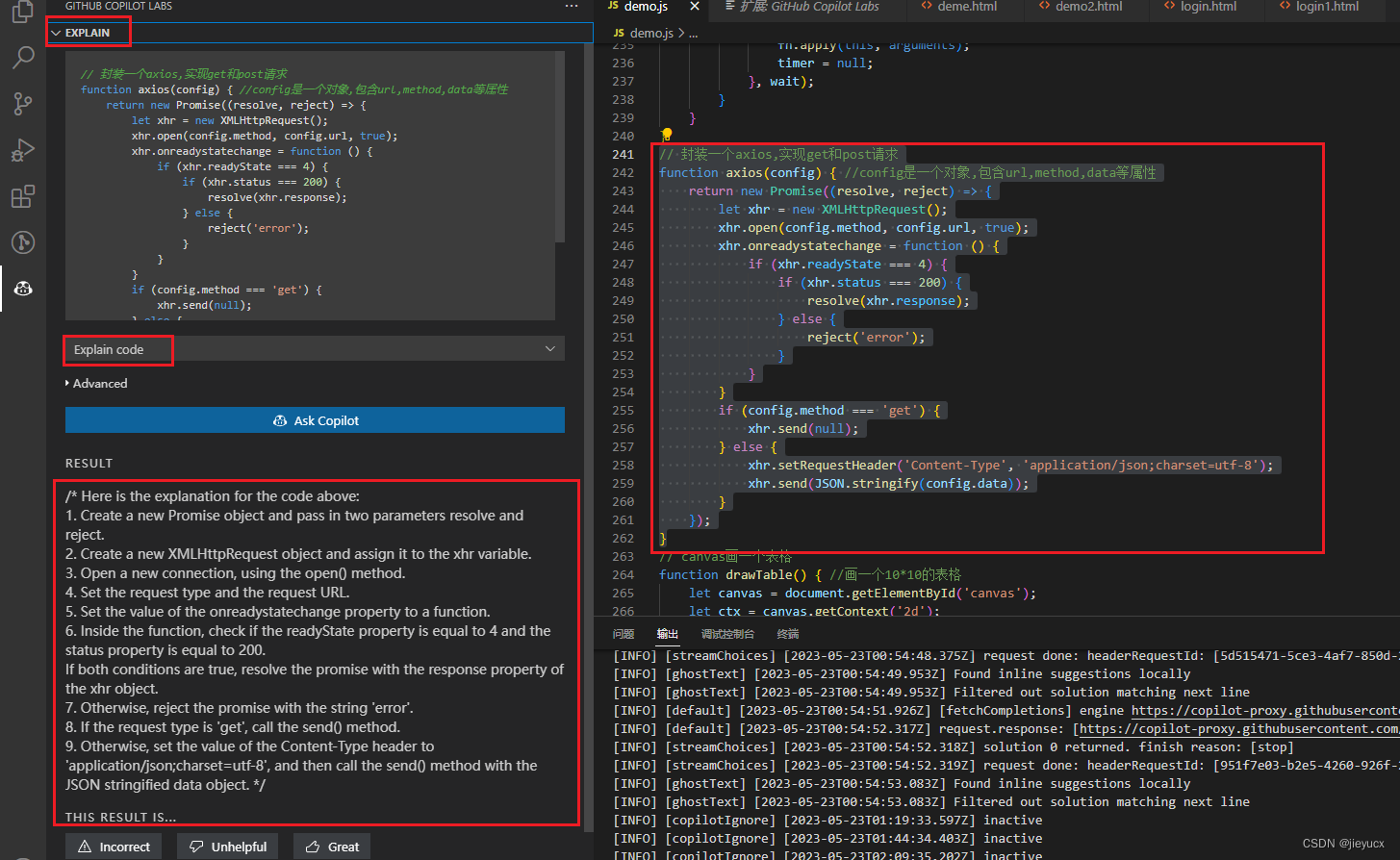
Task: Select the 输出 (Output) panel tab
Action: tap(668, 634)
